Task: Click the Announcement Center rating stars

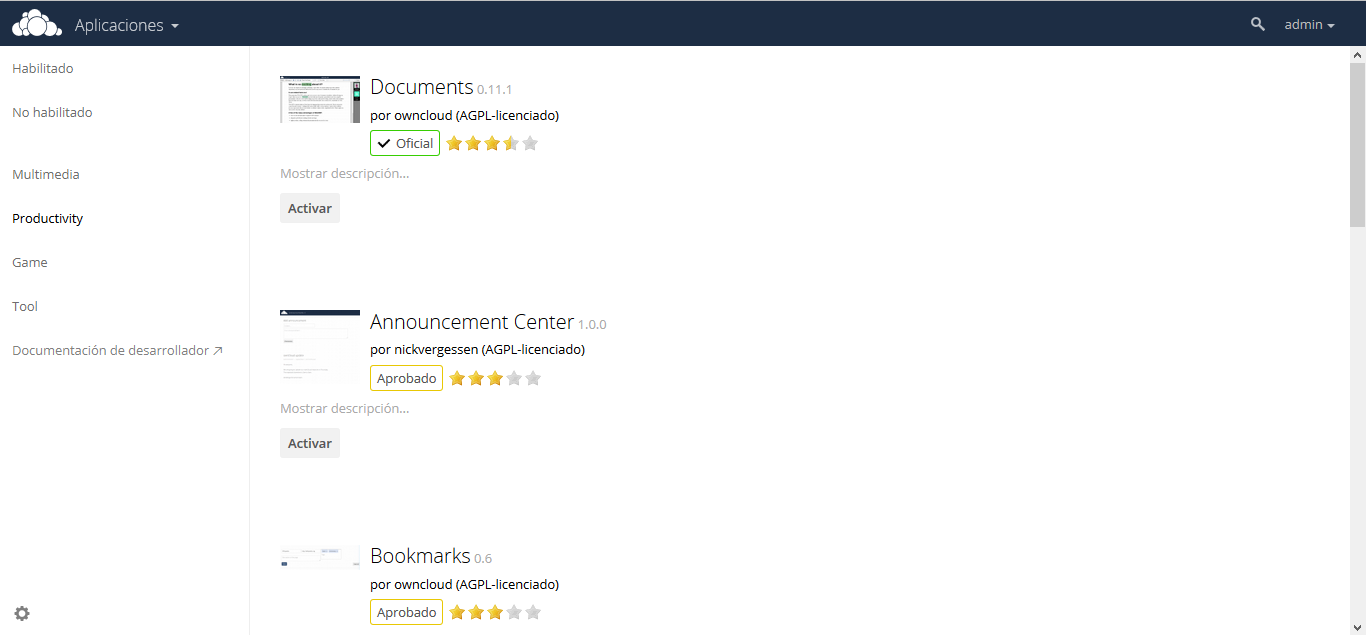Action: pyautogui.click(x=494, y=378)
